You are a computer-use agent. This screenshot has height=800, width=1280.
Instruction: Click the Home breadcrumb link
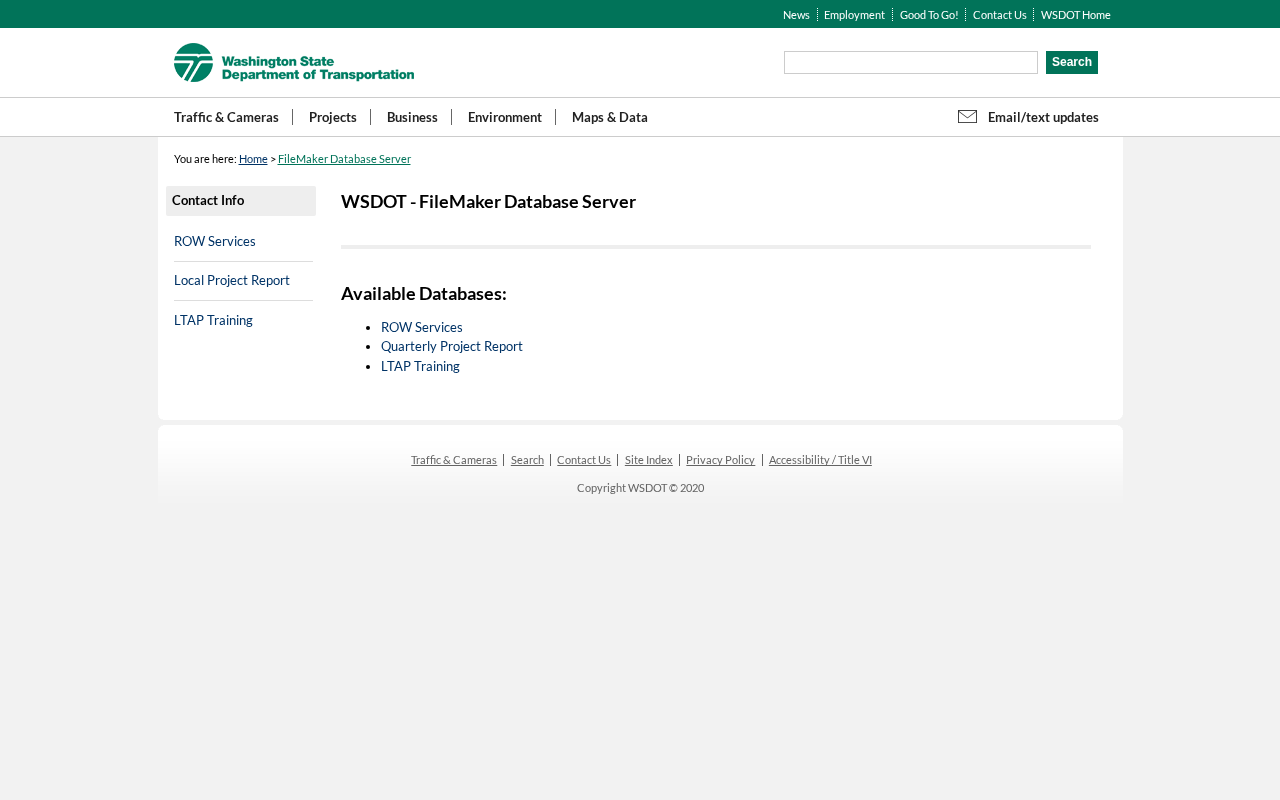point(253,159)
